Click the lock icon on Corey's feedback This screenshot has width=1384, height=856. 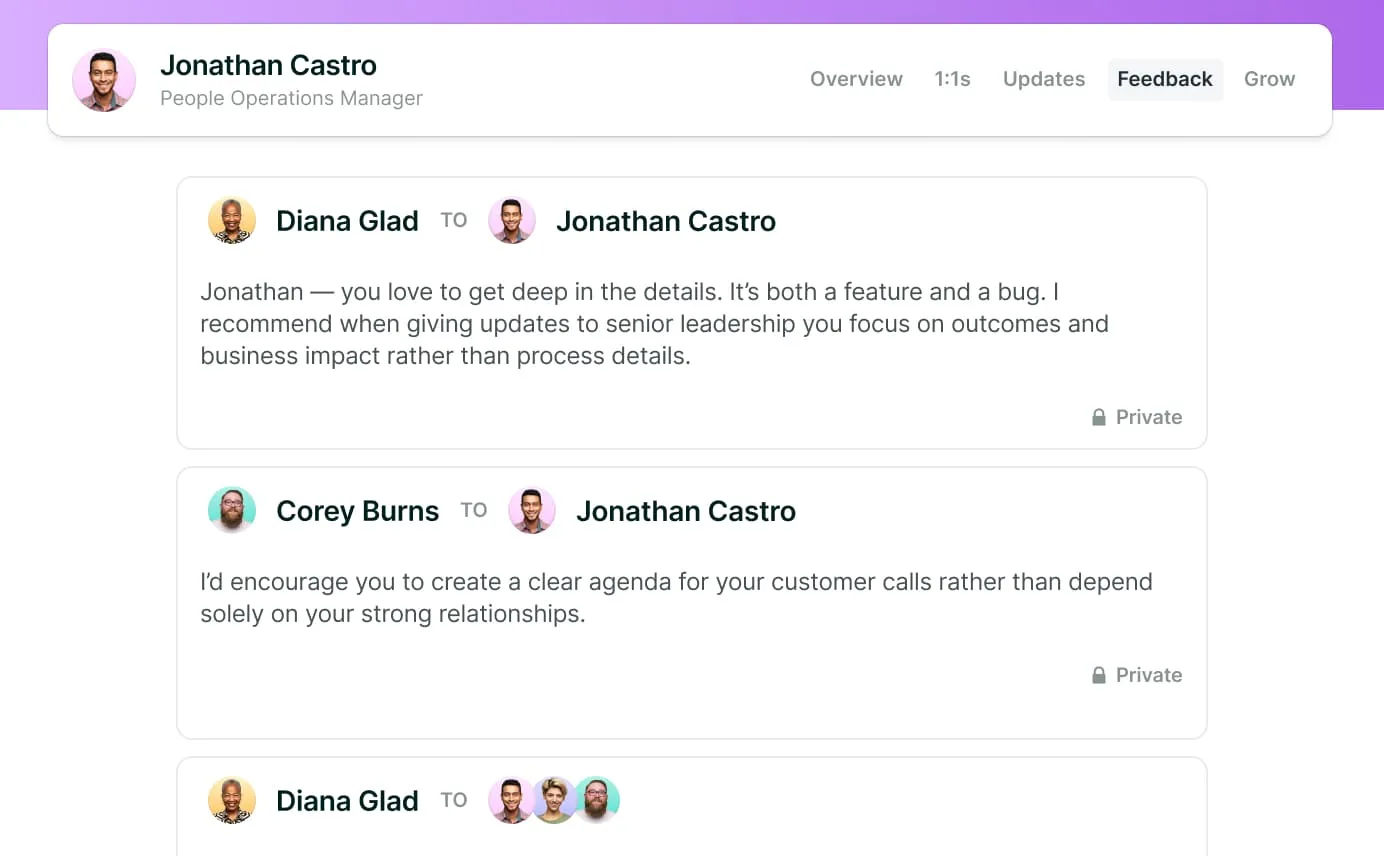pyautogui.click(x=1099, y=675)
